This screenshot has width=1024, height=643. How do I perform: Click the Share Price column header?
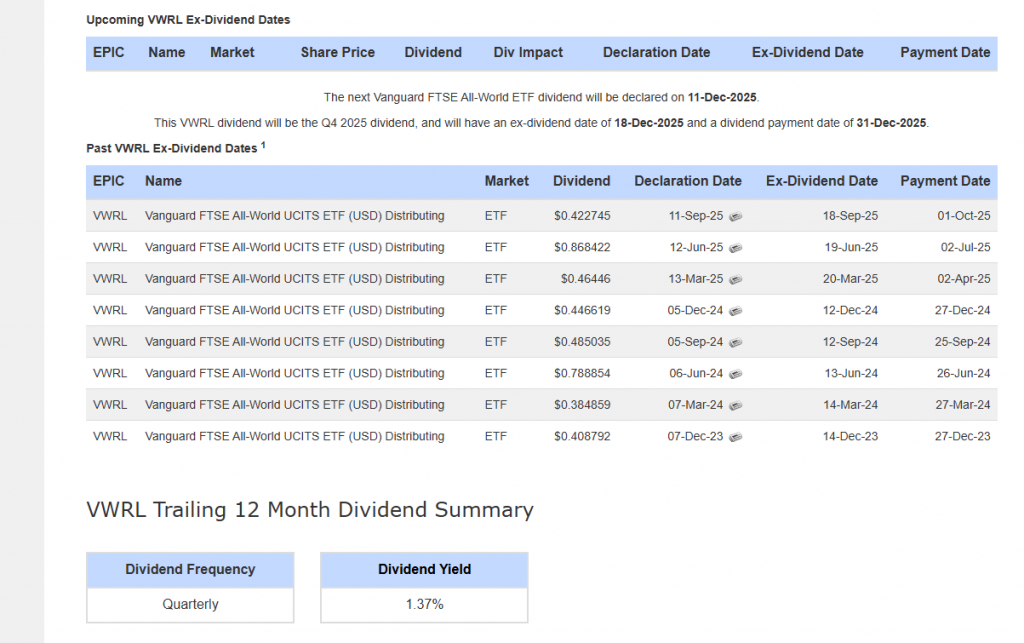(337, 52)
